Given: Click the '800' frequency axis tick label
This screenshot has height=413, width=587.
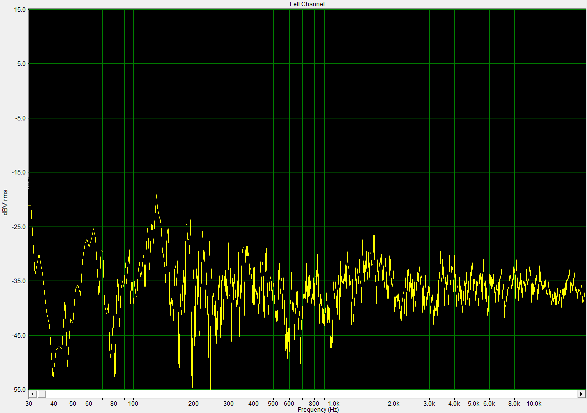Looking at the screenshot, I should click(314, 404).
